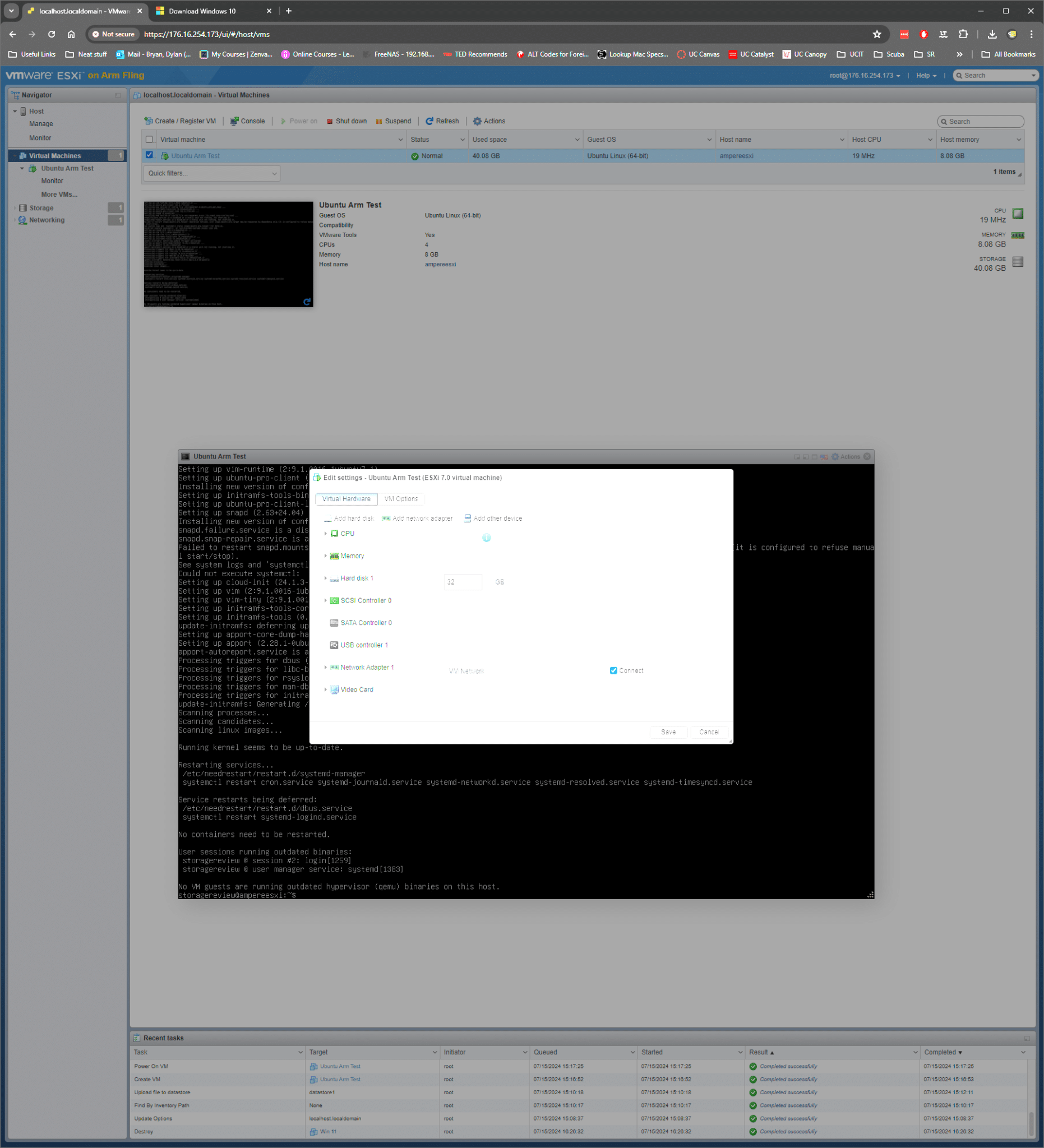Open More VMs... in Navigator
The image size is (1044, 1148).
(59, 195)
